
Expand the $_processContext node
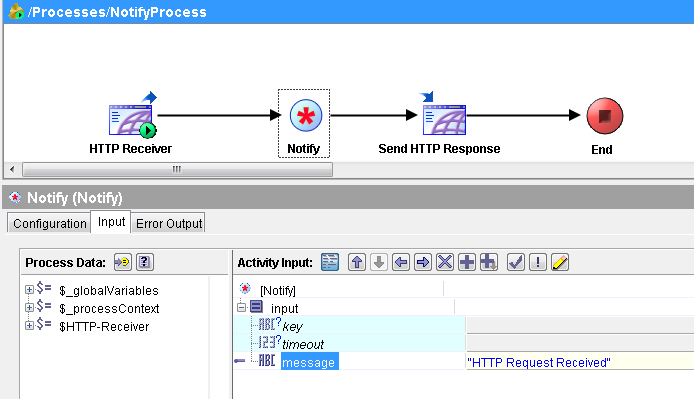click(29, 307)
